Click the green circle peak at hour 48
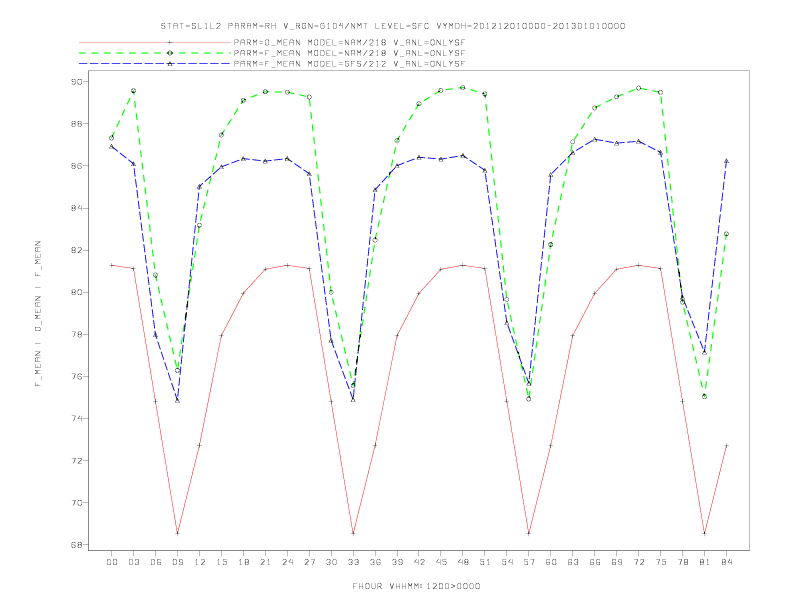 click(463, 87)
